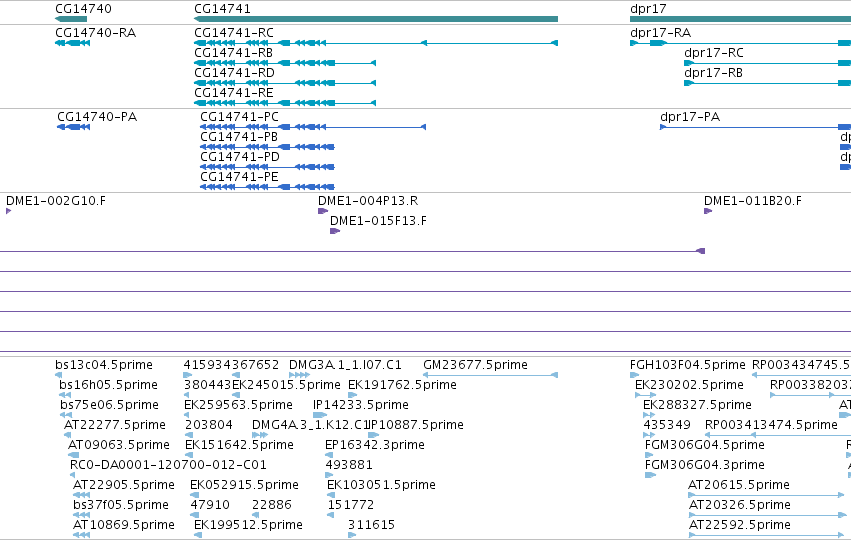Click the EK288327.5prime label
Viewport: 851px width, 540px height.
coord(697,405)
